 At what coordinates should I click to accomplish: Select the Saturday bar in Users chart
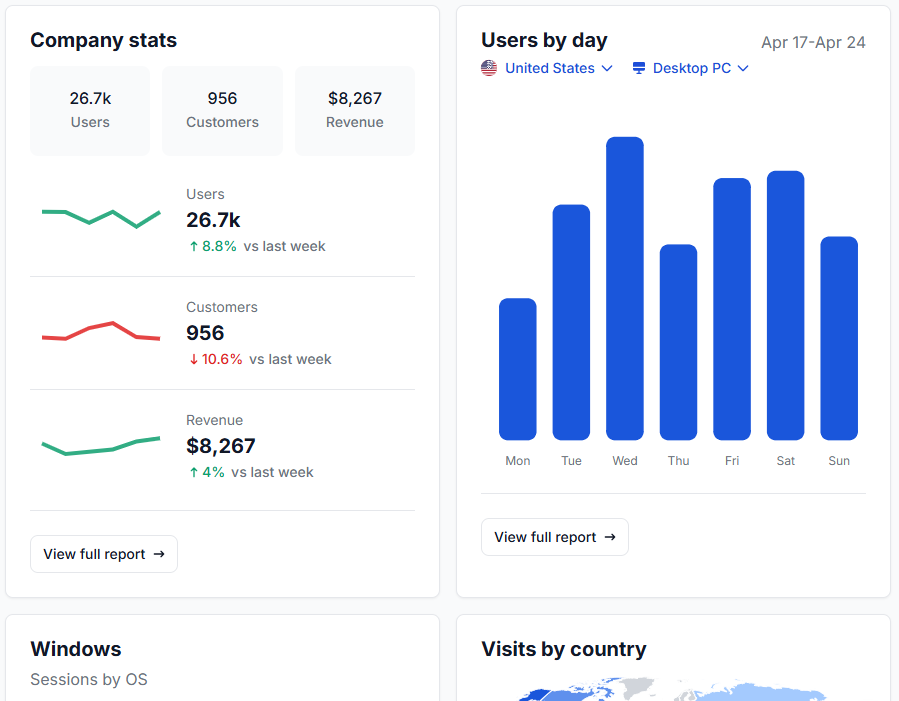(x=786, y=305)
